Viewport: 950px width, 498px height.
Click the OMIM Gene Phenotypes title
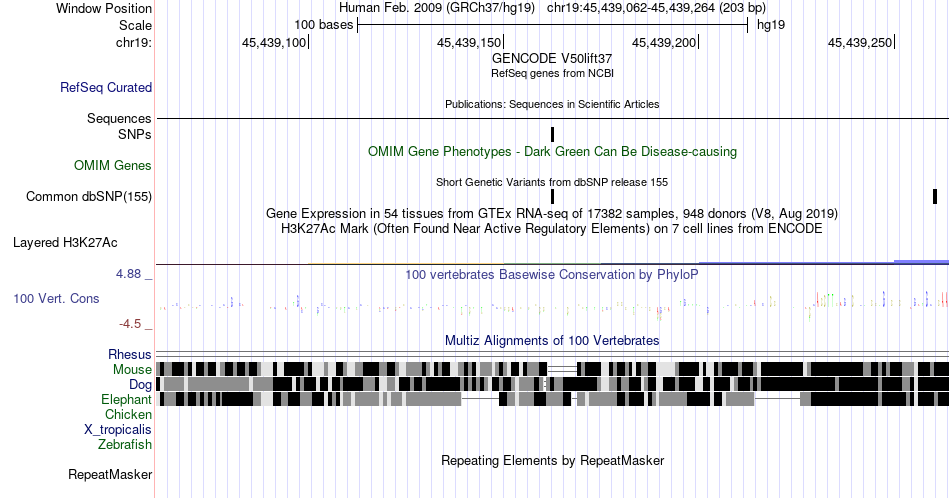click(552, 151)
